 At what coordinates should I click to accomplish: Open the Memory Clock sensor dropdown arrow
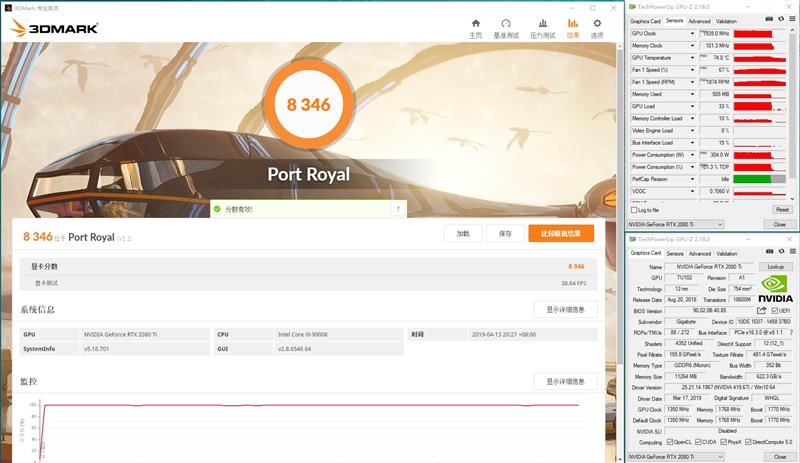click(x=692, y=46)
